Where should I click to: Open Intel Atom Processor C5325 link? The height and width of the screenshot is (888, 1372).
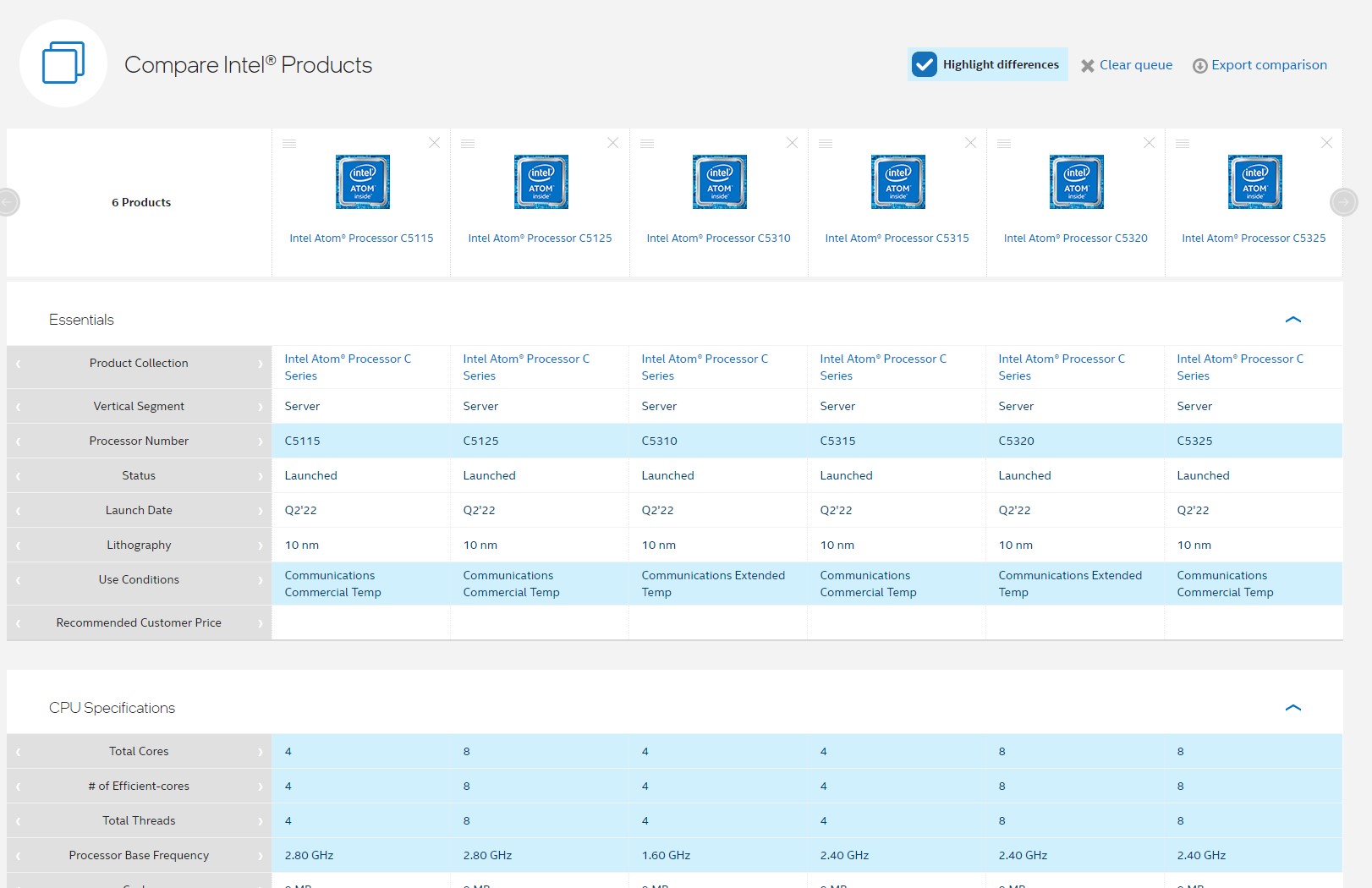coord(1254,238)
